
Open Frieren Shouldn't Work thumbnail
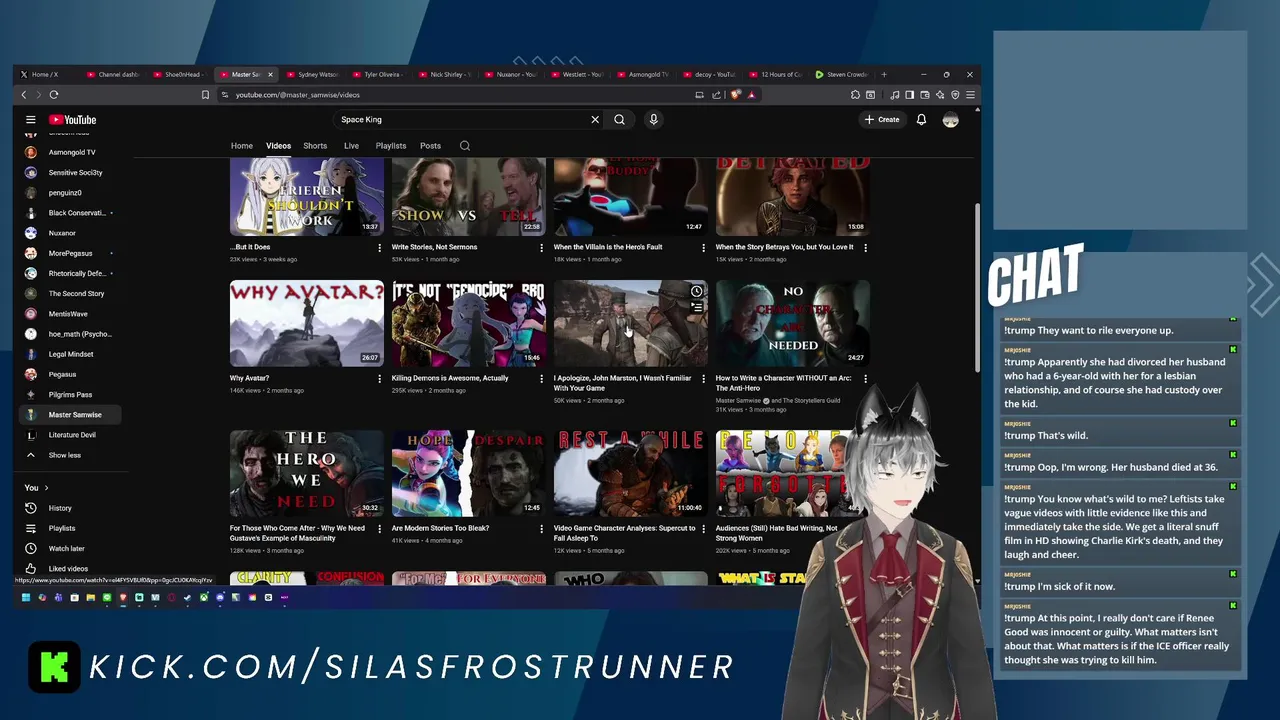[x=307, y=197]
